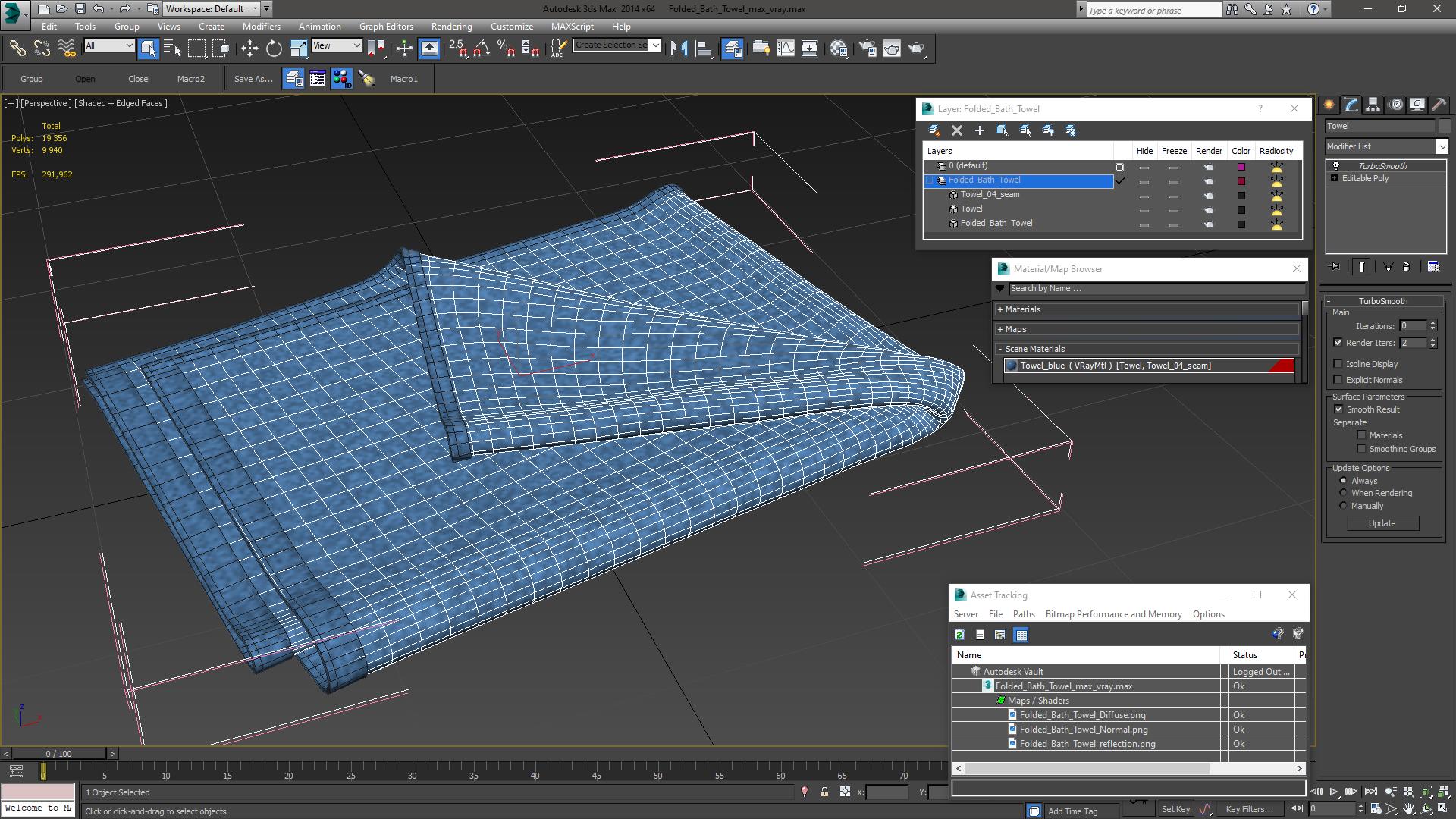Toggle the Percent Snap button
Screen dimensions: 1456x819
click(x=506, y=49)
